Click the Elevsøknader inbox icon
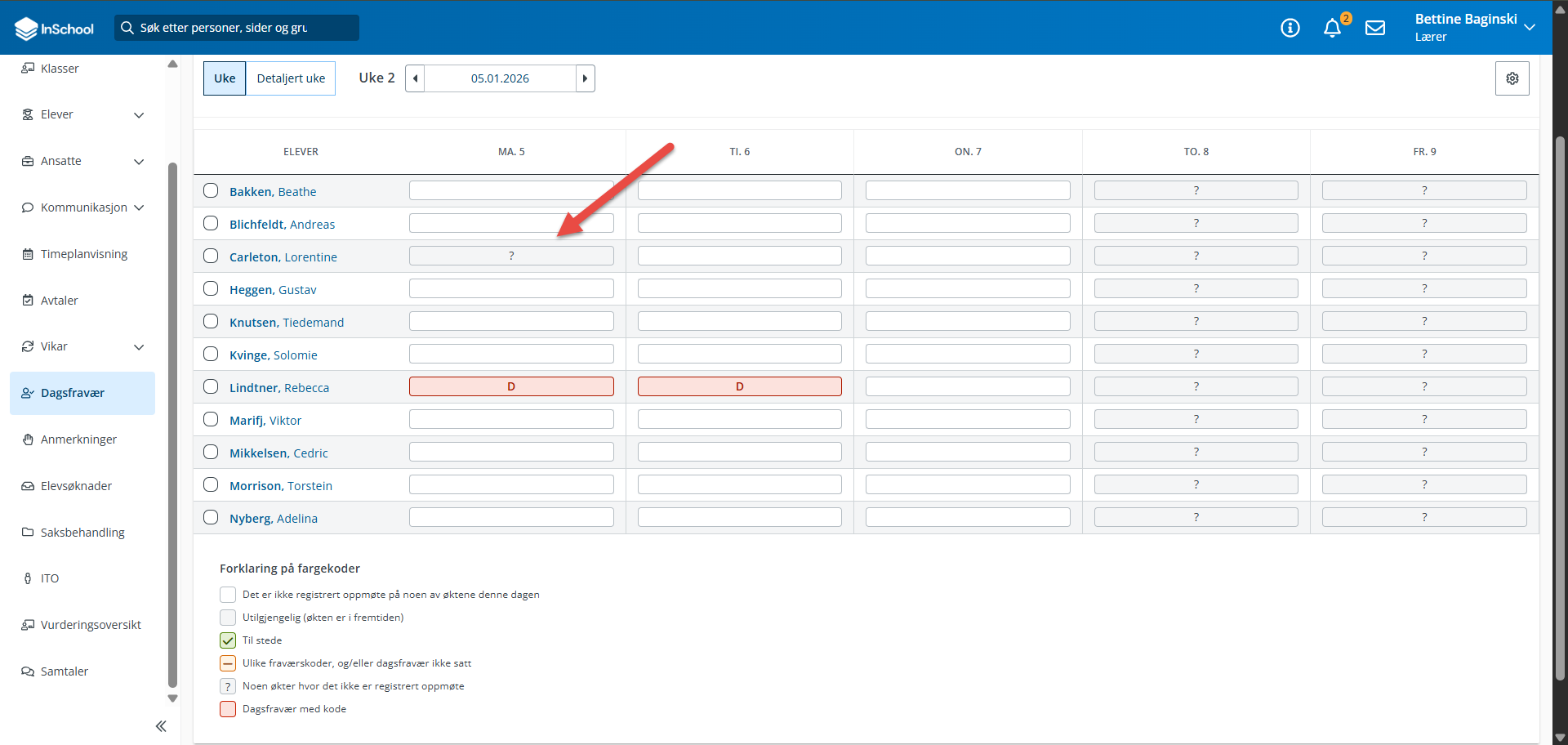Screen dimensions: 1568x745 pyautogui.click(x=28, y=486)
